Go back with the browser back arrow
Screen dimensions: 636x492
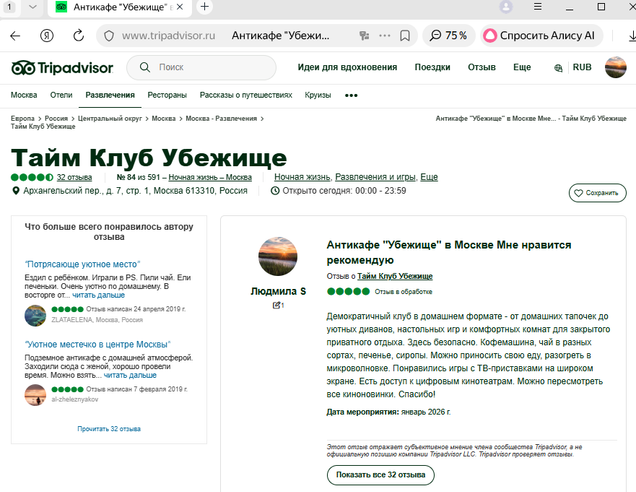15,36
